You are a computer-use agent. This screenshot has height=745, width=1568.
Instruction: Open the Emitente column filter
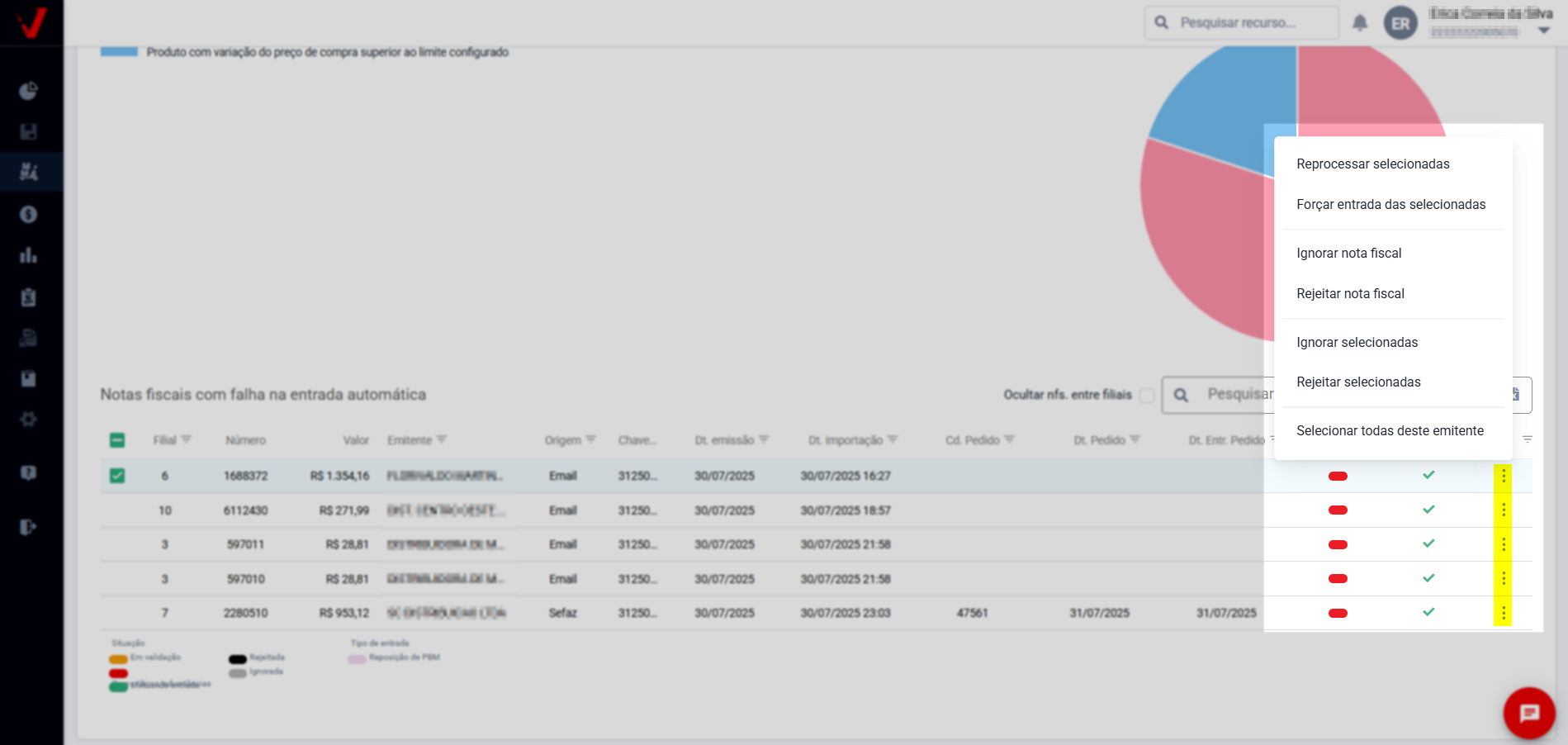[442, 439]
